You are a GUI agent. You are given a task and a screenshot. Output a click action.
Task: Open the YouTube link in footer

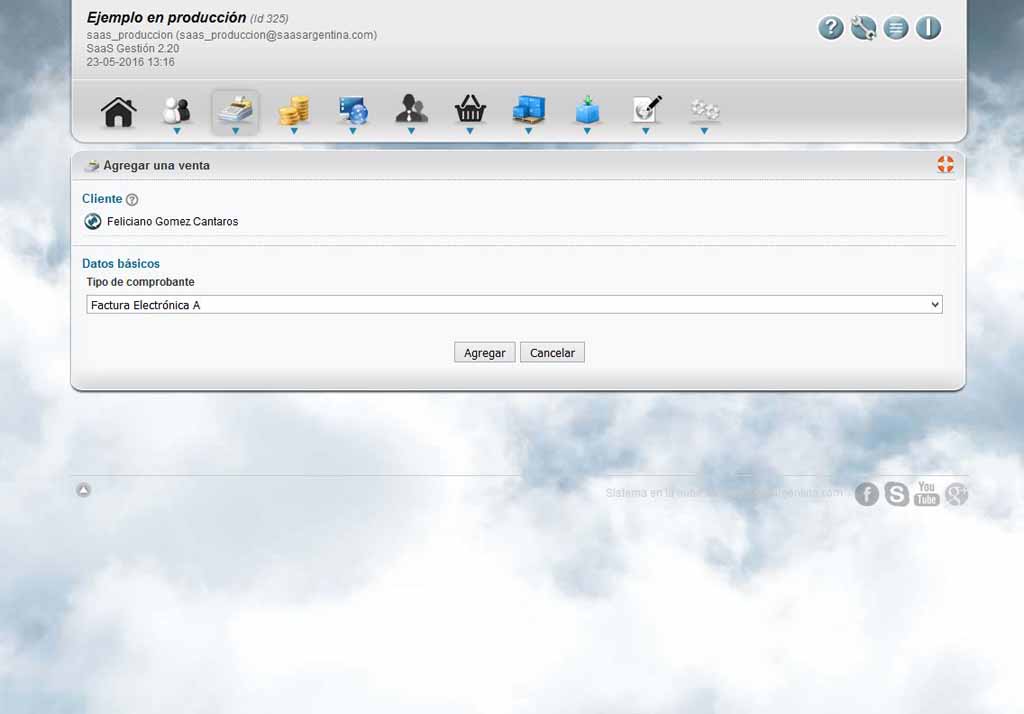click(926, 494)
